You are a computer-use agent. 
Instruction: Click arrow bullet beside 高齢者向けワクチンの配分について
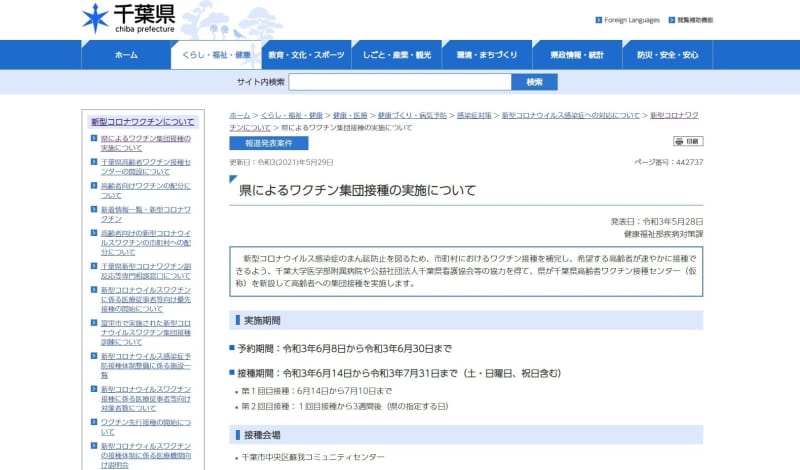(x=95, y=186)
